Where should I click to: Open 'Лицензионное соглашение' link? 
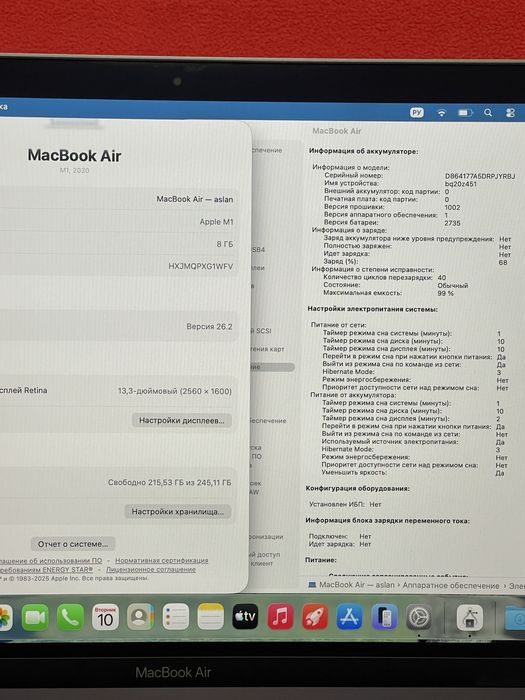coord(151,569)
